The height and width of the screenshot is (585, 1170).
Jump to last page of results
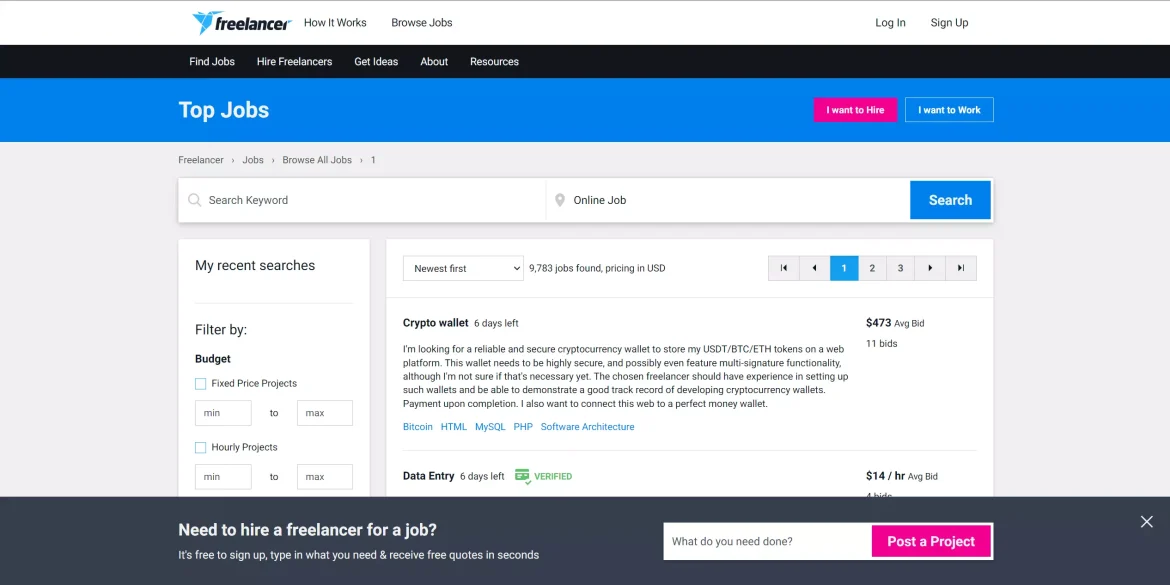pos(961,268)
